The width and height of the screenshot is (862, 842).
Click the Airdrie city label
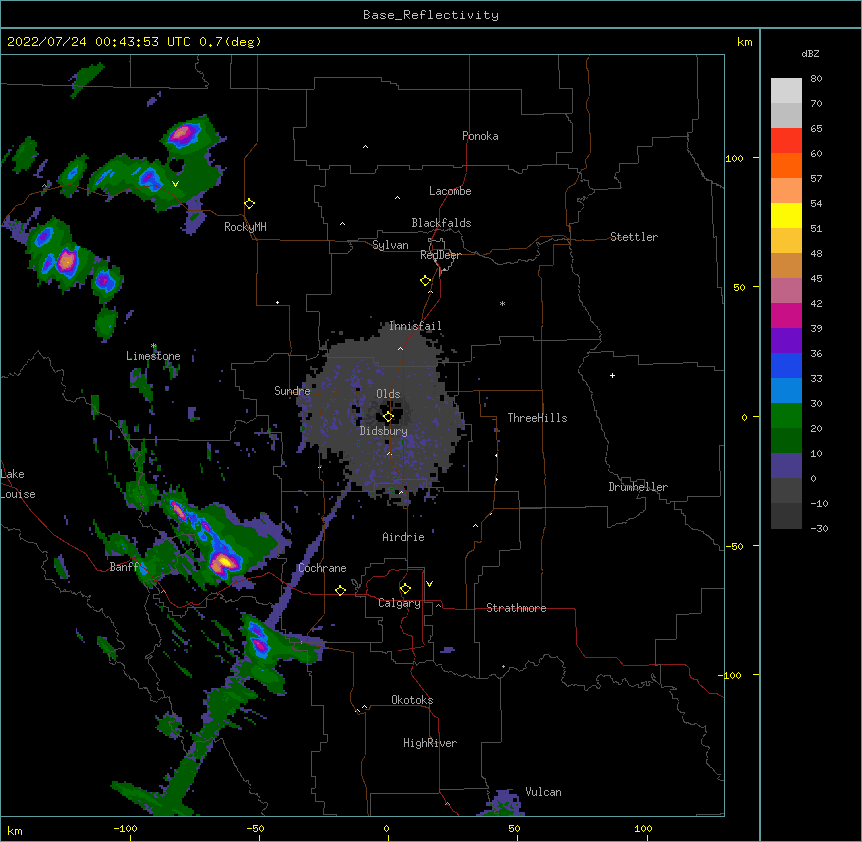tap(404, 537)
